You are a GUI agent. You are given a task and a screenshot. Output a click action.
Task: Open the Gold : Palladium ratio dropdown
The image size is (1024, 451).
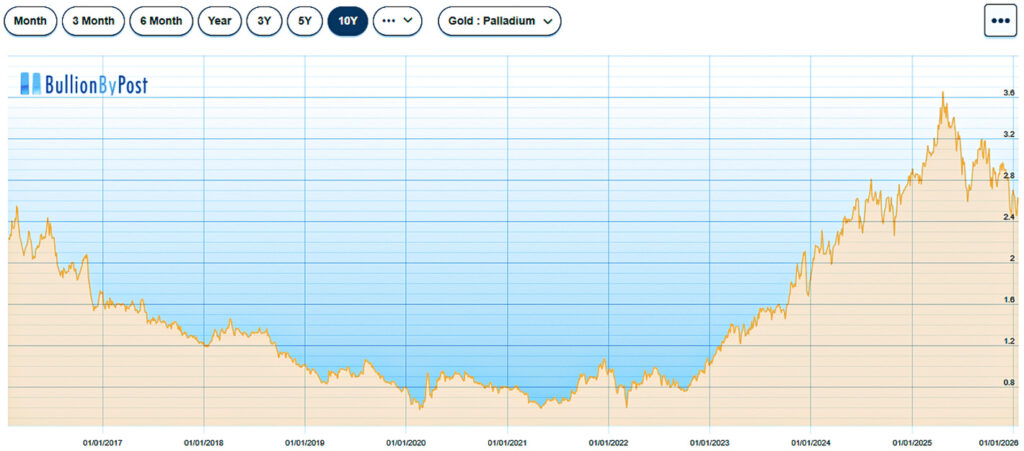click(x=500, y=21)
